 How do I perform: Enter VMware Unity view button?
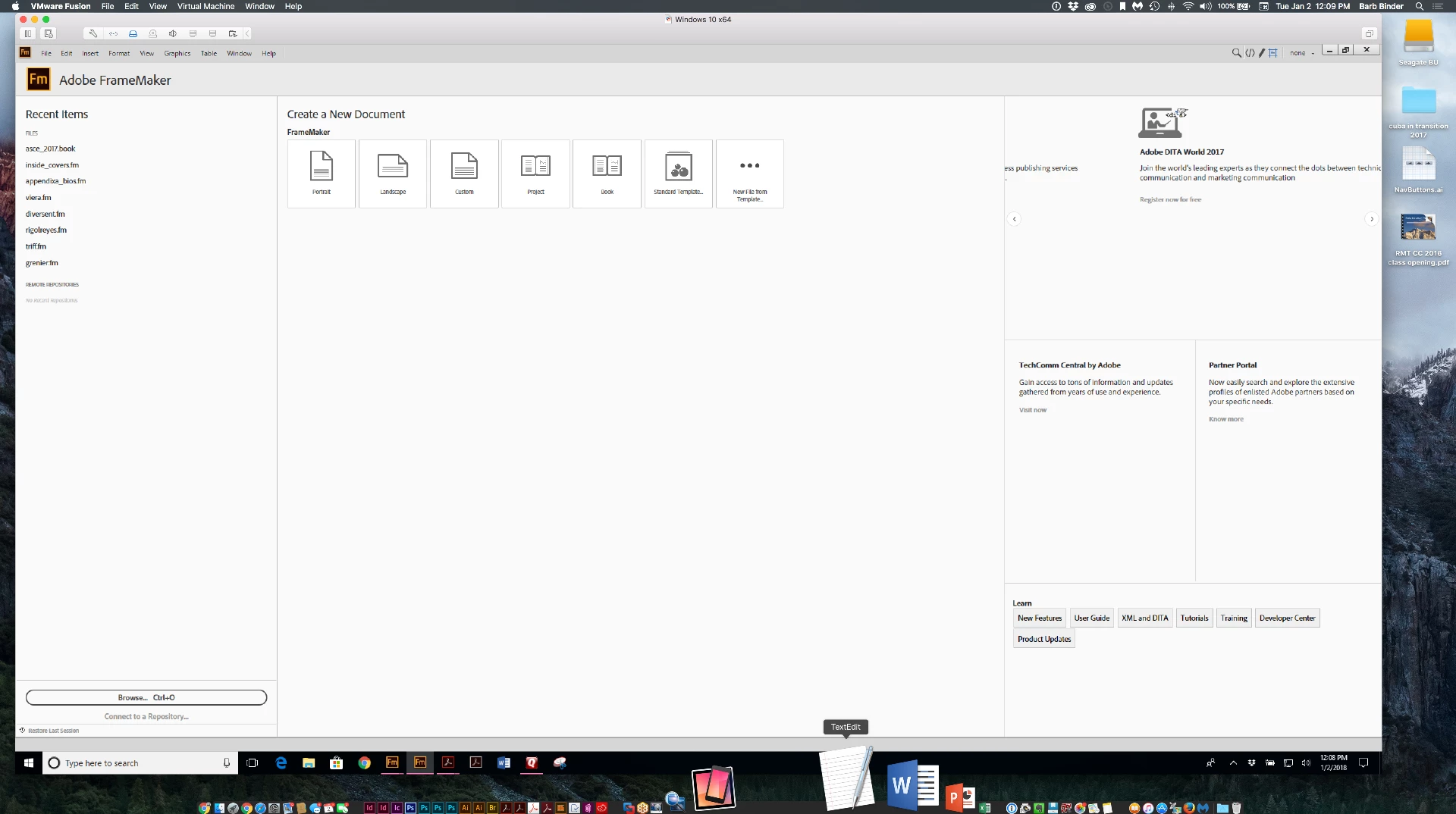(x=1369, y=33)
